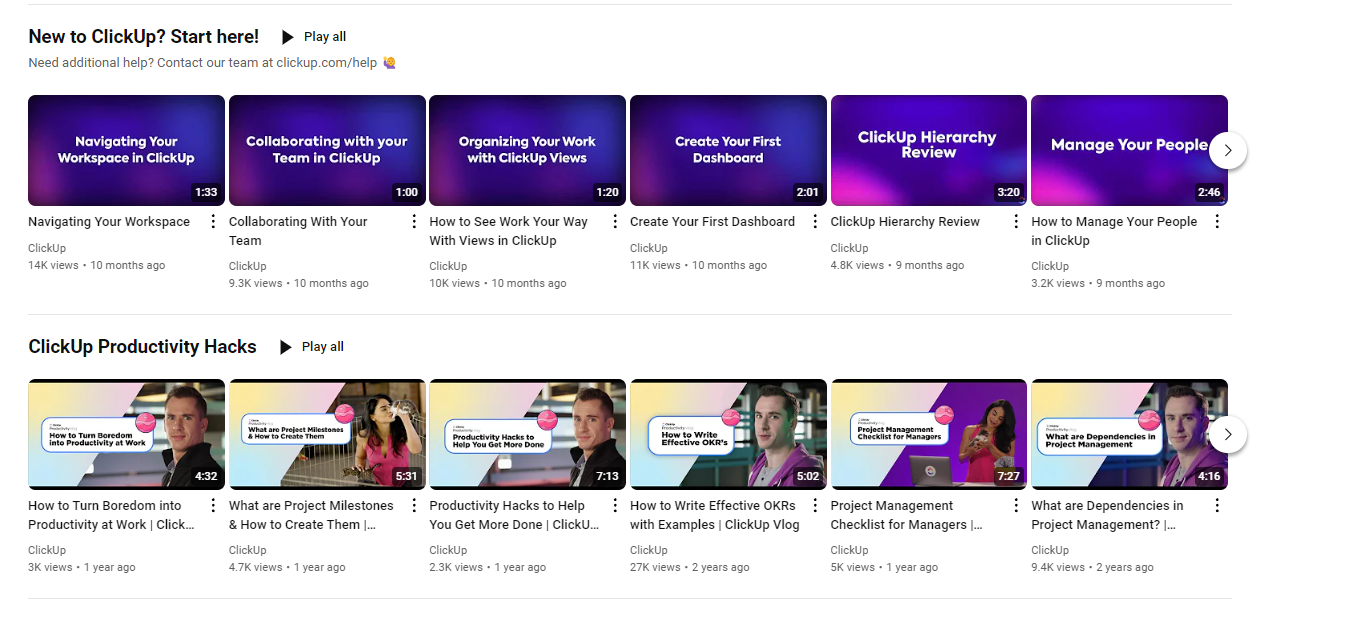Click the 3:20 duration badge
Image resolution: width=1363 pixels, height=617 pixels.
1008,193
